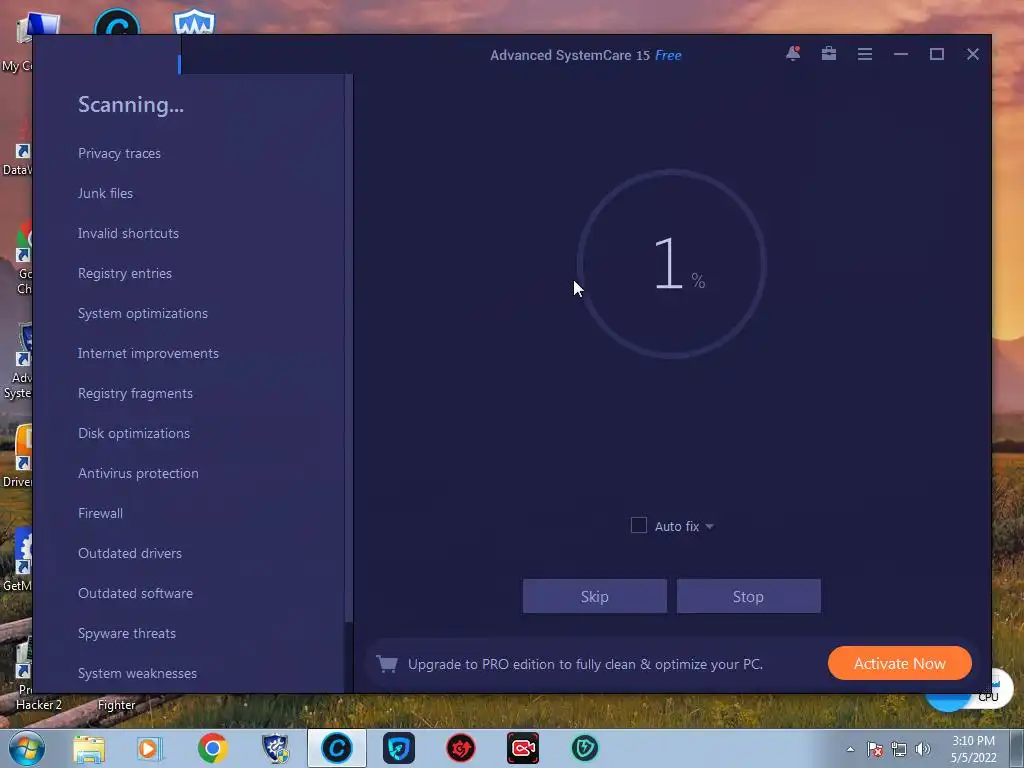Open the red gear Driver Booster taskbar icon
The image size is (1024, 768).
pos(460,748)
